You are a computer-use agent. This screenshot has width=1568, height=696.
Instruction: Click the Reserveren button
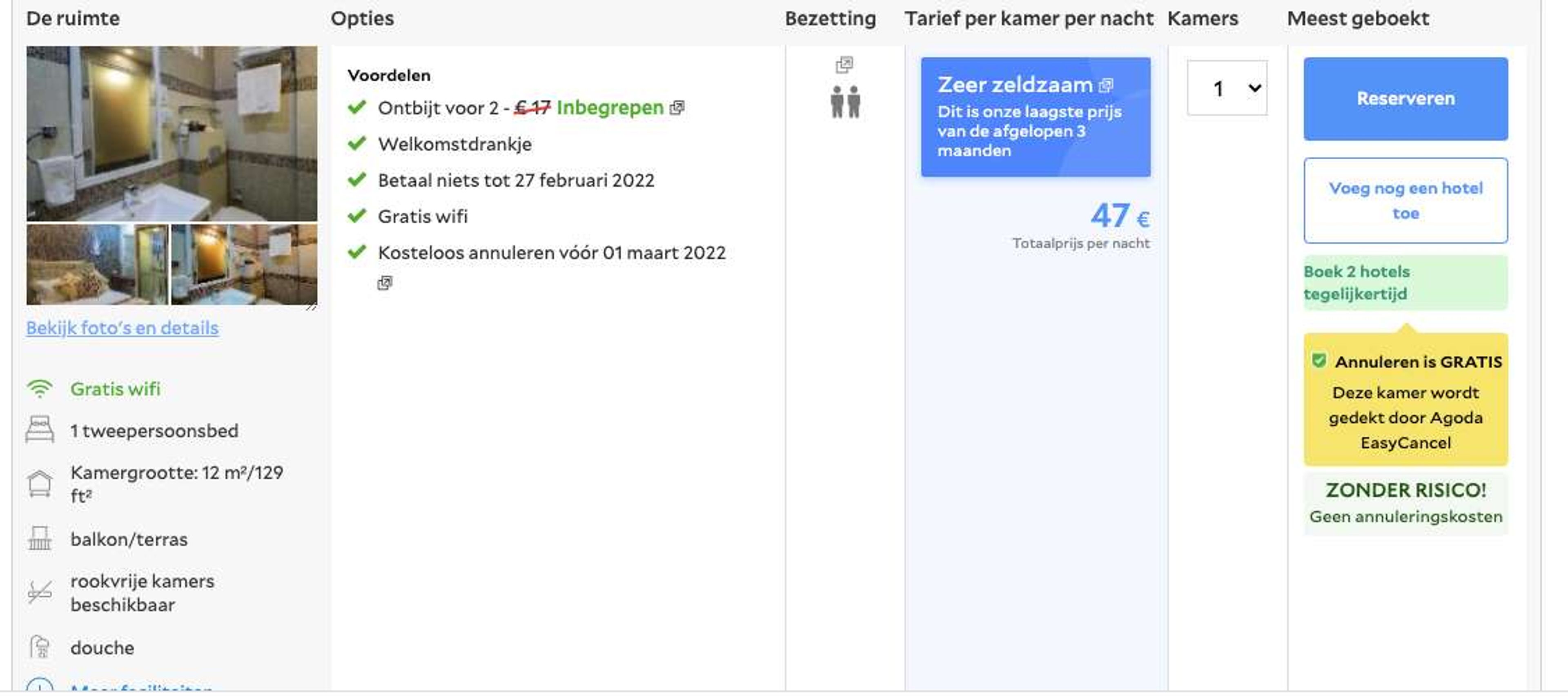(x=1405, y=99)
